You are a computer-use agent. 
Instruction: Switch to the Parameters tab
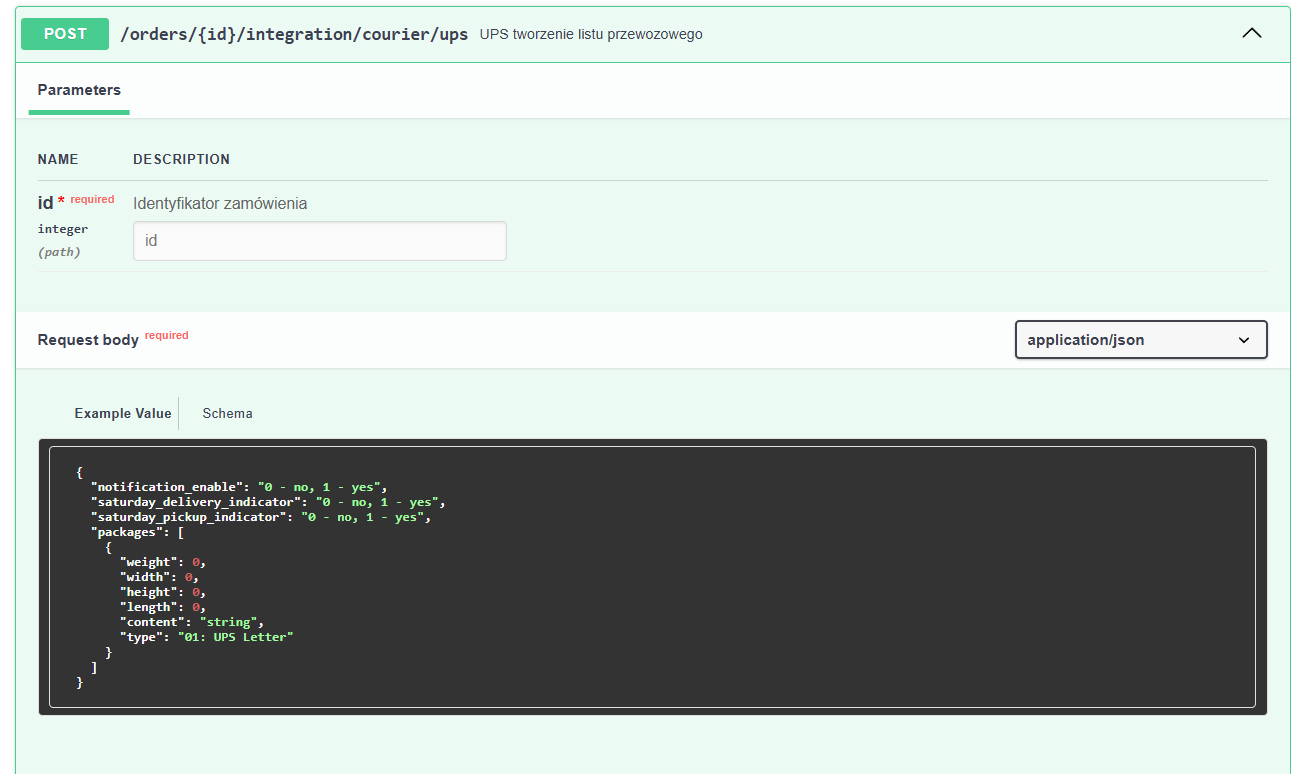click(79, 90)
